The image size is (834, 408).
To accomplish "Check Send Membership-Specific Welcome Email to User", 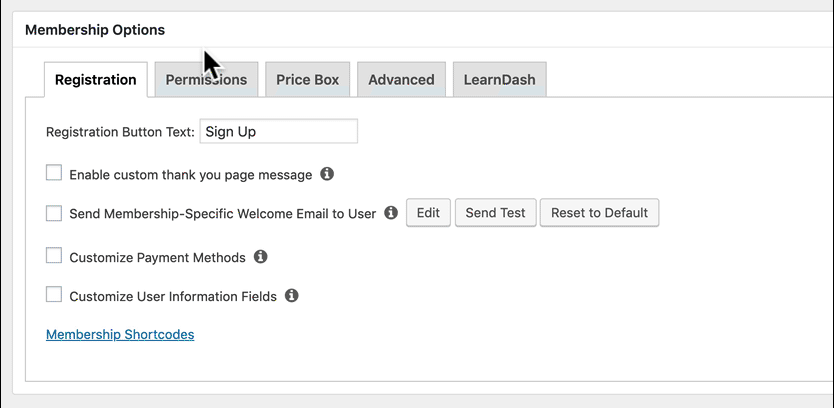I will point(54,213).
